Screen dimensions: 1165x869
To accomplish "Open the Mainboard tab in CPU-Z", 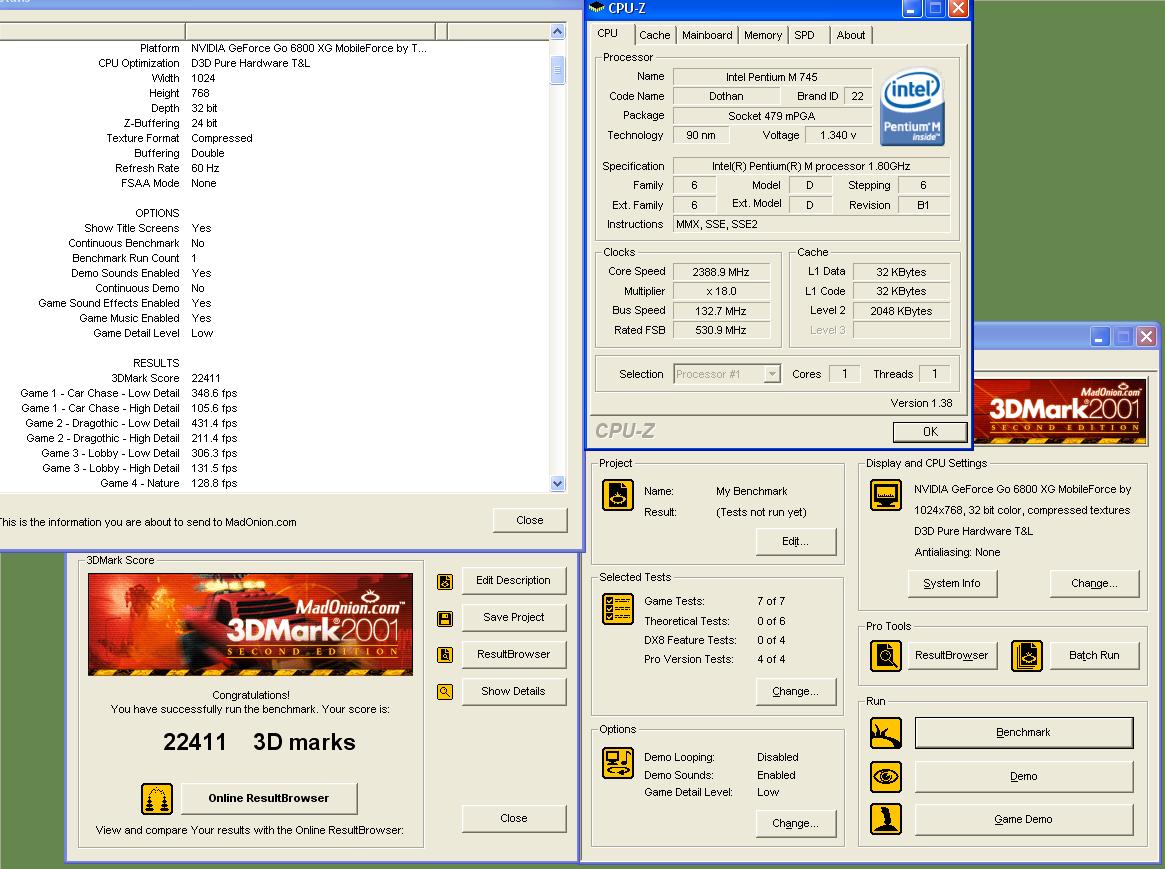I will pyautogui.click(x=707, y=35).
